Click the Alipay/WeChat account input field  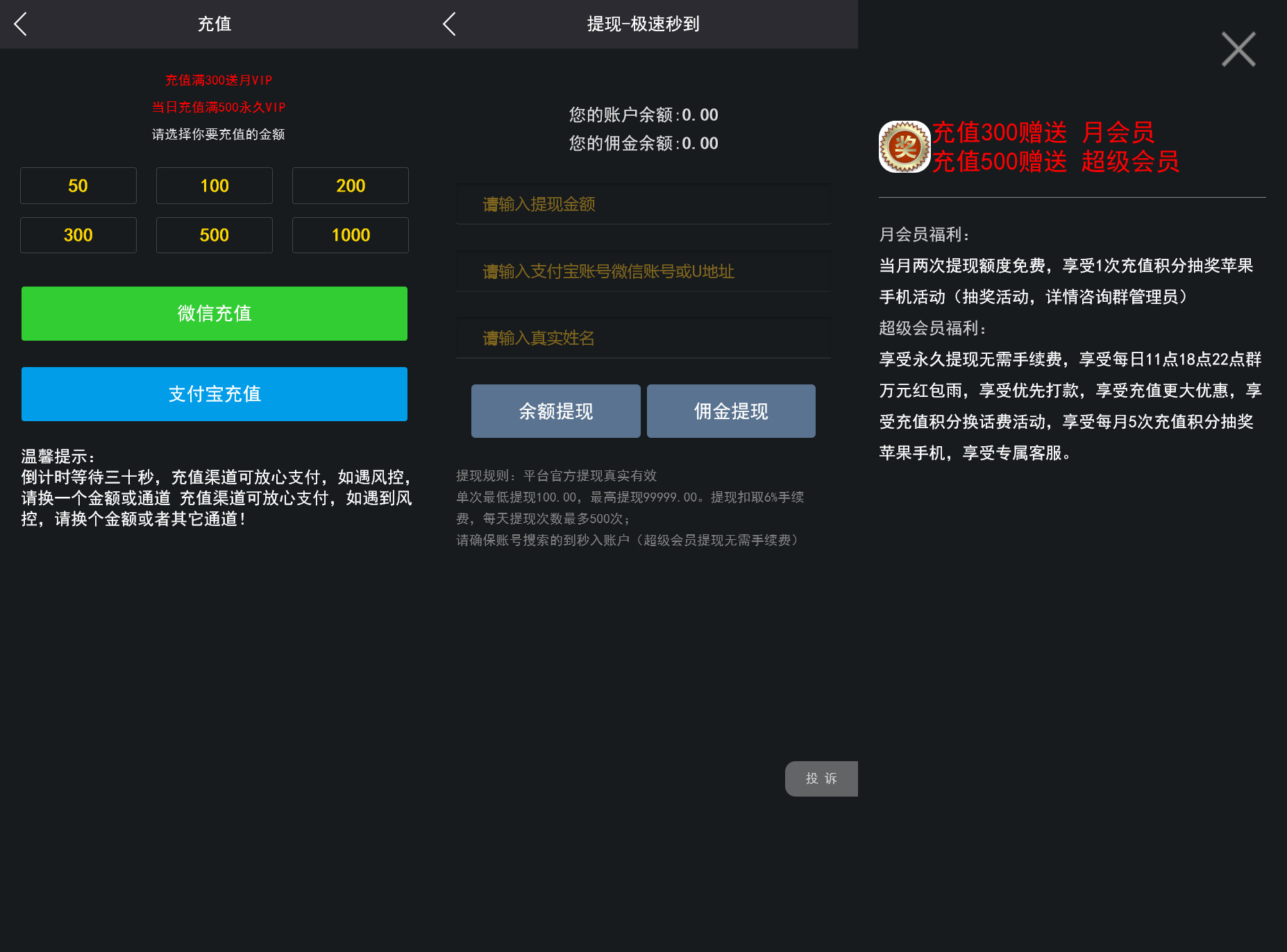coord(643,271)
